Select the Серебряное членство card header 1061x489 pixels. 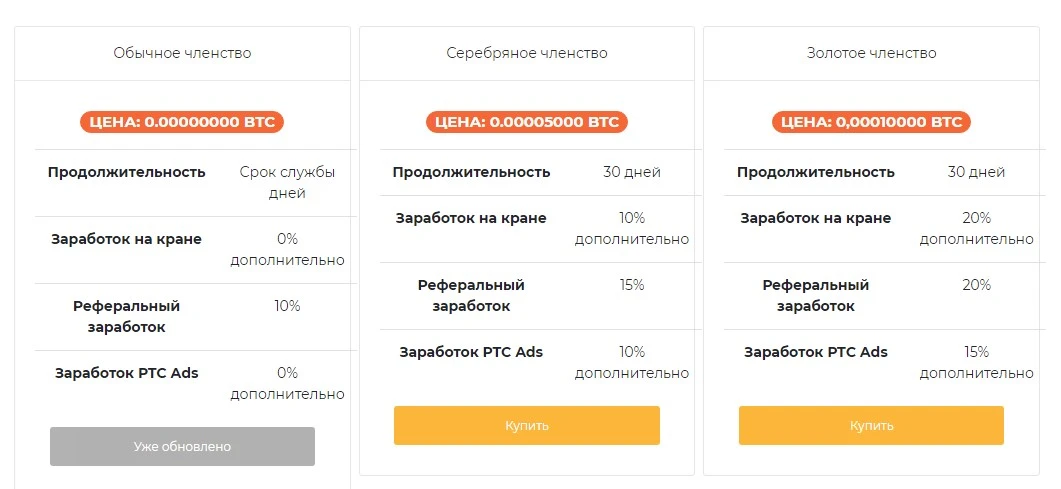pos(526,53)
